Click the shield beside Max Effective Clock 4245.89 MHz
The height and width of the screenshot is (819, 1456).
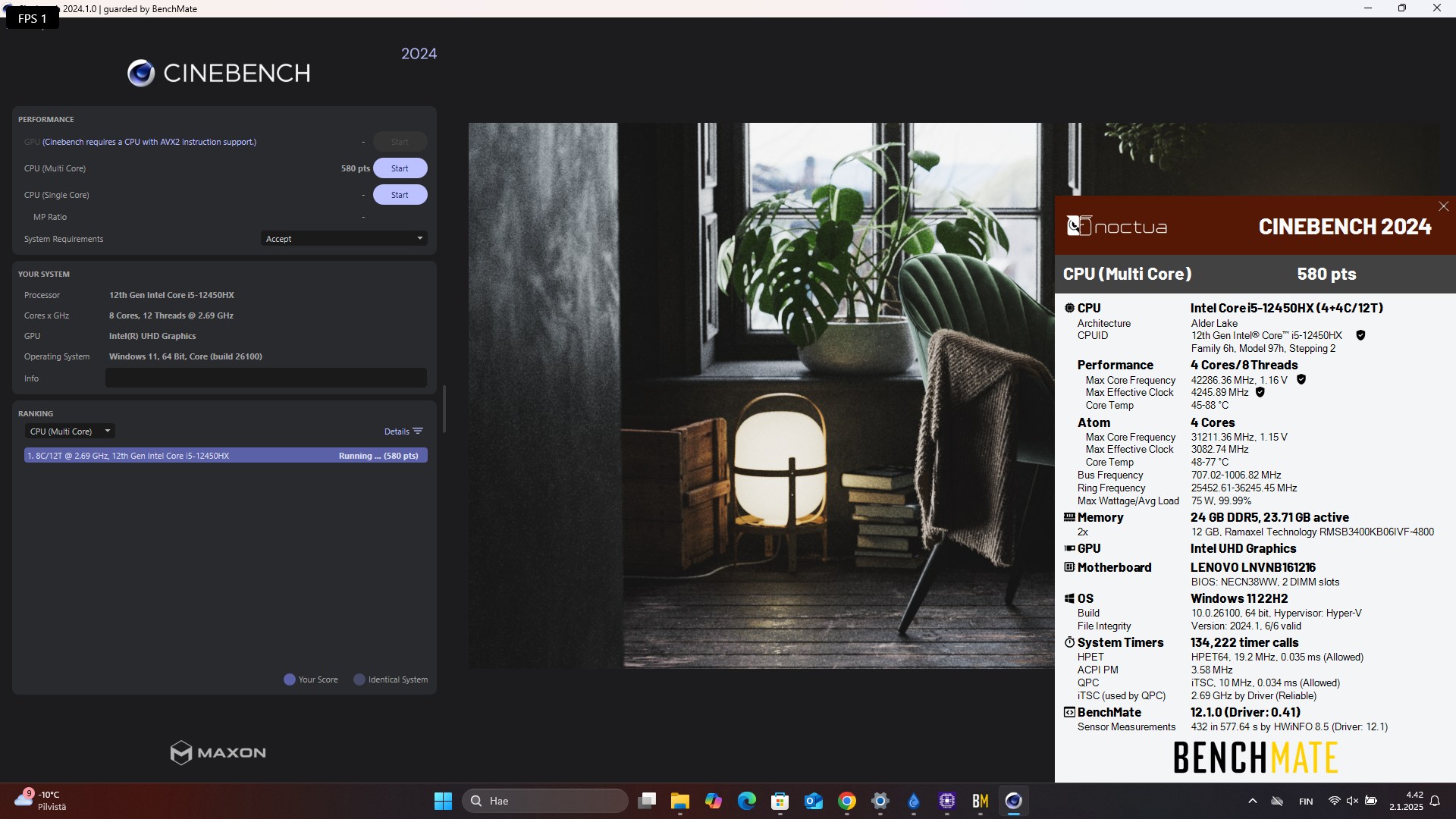(x=1260, y=393)
